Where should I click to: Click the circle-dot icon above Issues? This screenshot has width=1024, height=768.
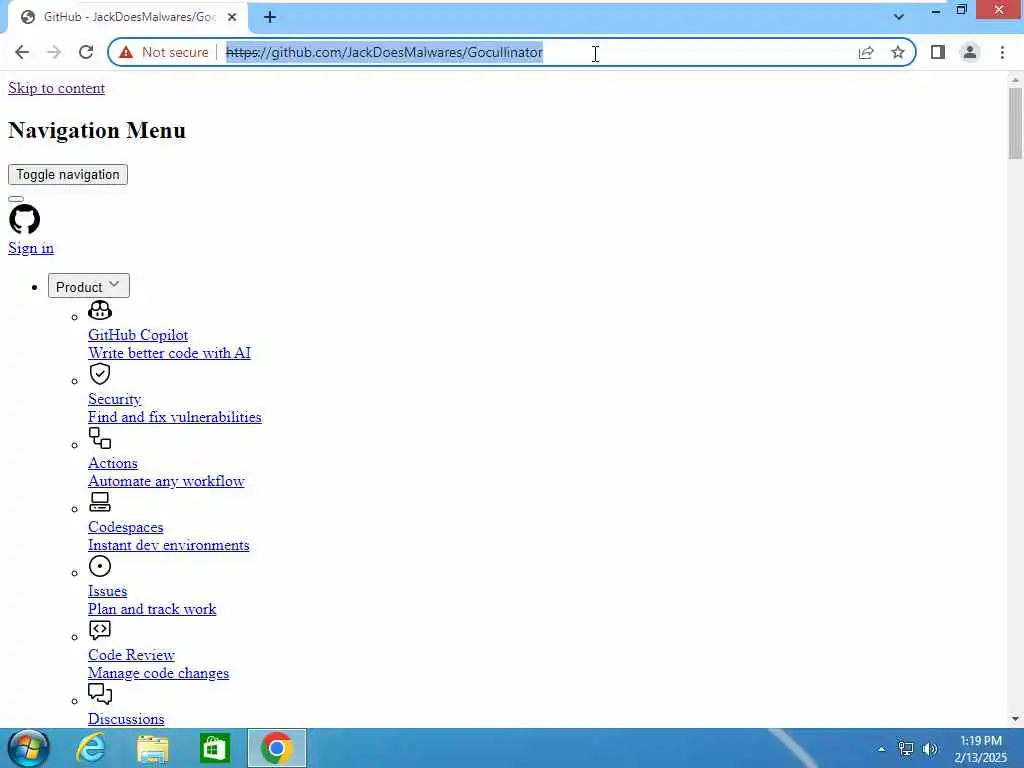[100, 566]
